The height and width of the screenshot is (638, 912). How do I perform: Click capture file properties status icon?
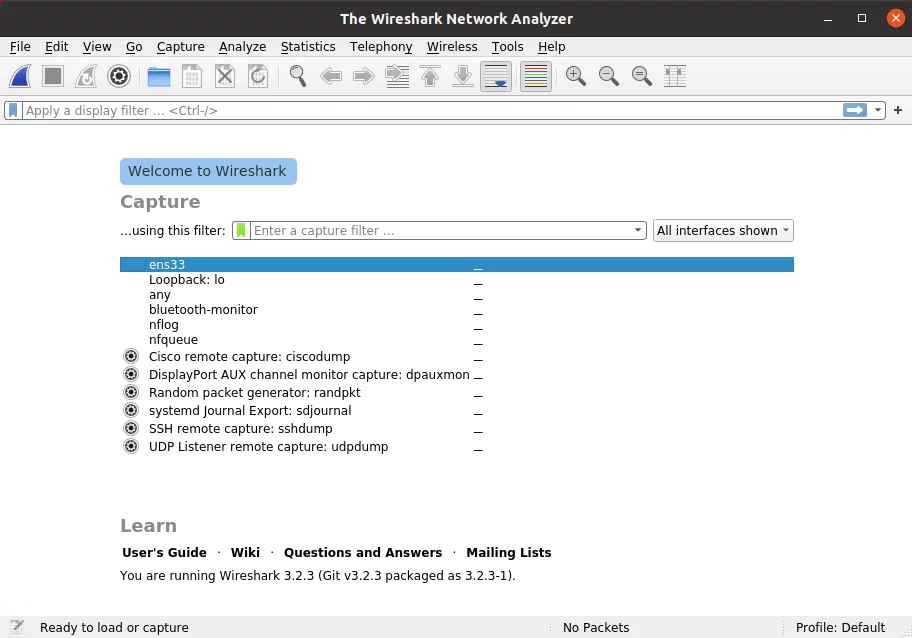click(17, 627)
